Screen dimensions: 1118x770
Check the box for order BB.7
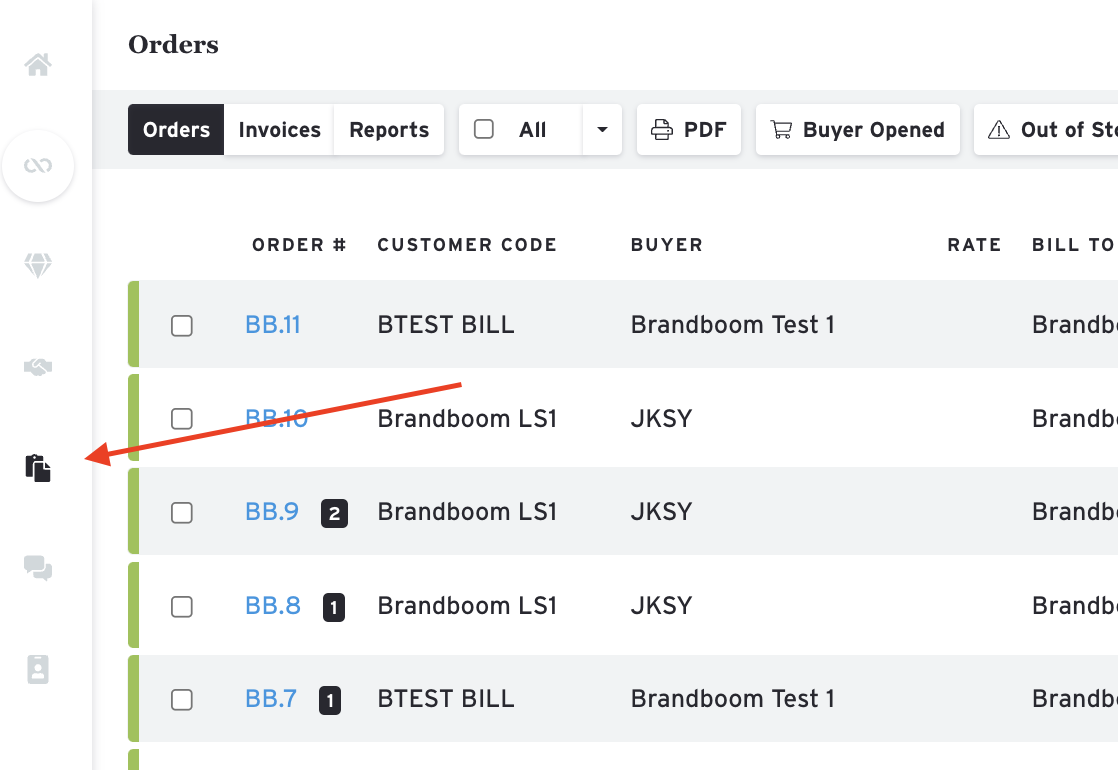point(182,700)
